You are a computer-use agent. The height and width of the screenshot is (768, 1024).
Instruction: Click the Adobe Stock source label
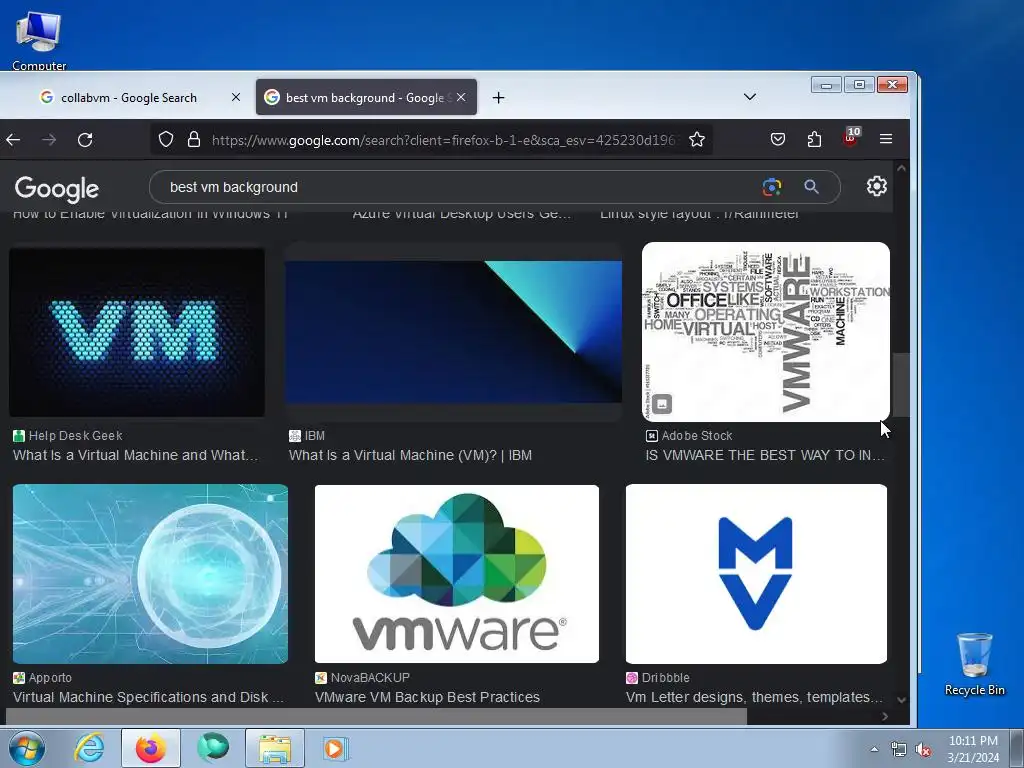pyautogui.click(x=697, y=436)
